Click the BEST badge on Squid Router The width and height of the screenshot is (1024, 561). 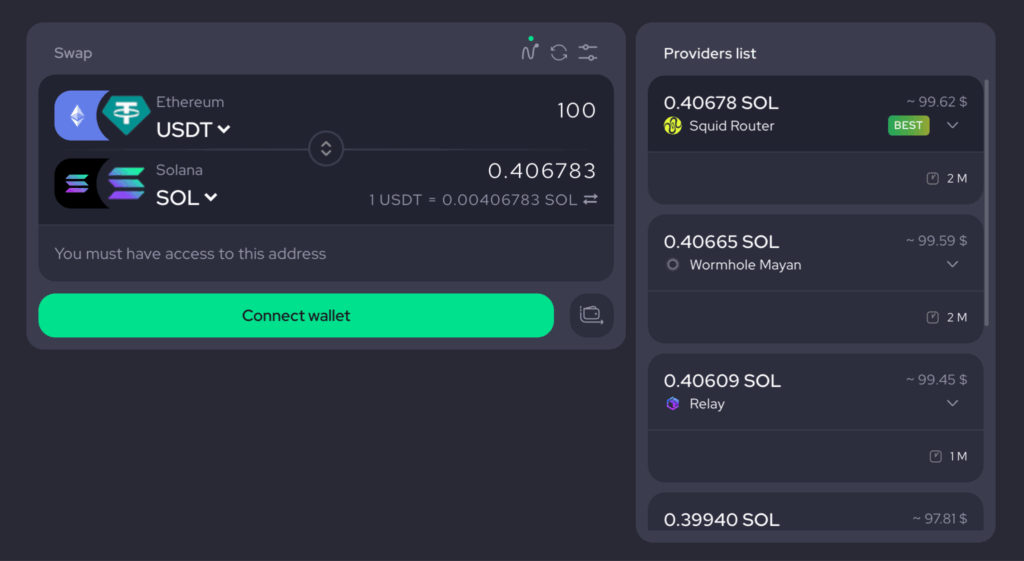pos(908,125)
